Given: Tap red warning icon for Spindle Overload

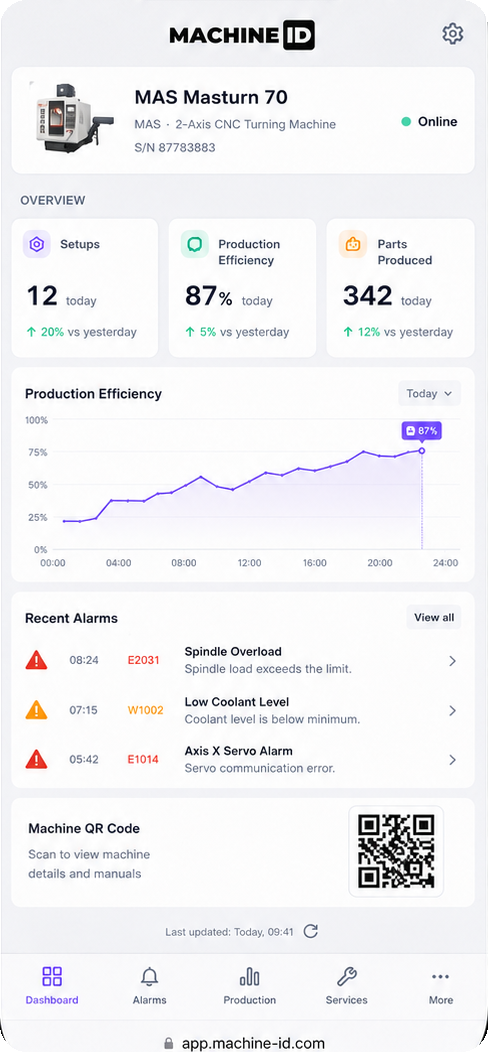Looking at the screenshot, I should coord(36,660).
